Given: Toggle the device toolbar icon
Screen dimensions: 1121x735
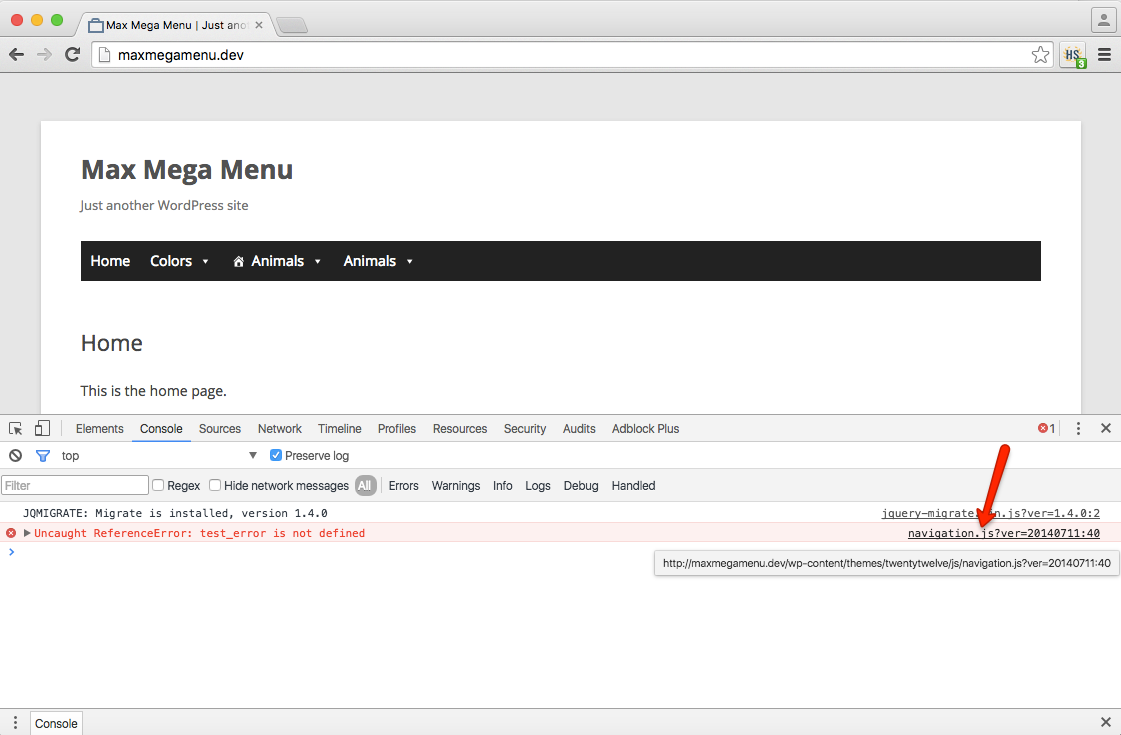Looking at the screenshot, I should [x=41, y=428].
